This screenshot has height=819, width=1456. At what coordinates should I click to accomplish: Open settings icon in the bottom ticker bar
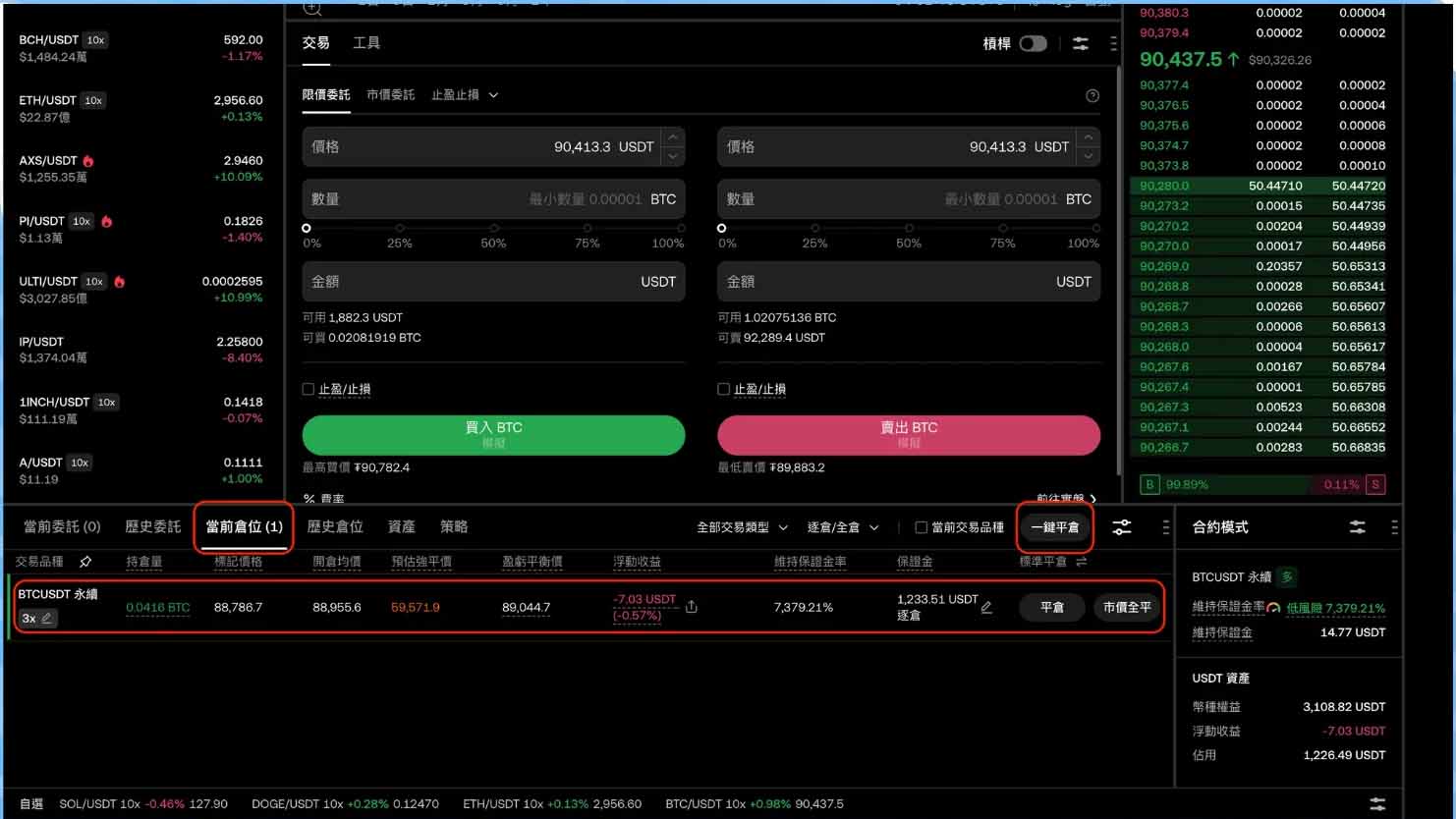(x=1377, y=803)
